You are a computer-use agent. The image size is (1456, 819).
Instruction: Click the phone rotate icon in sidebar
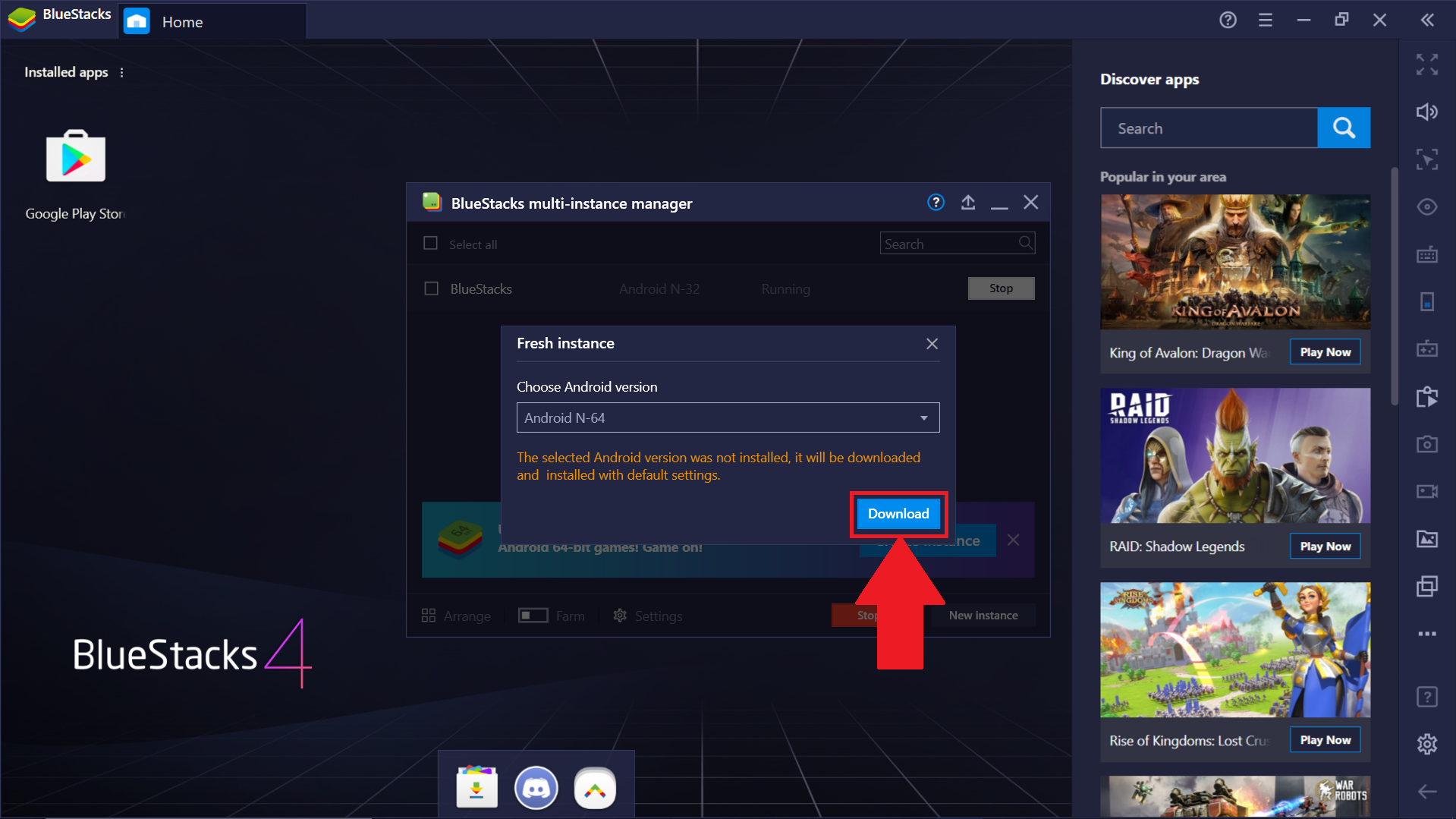click(x=1427, y=301)
